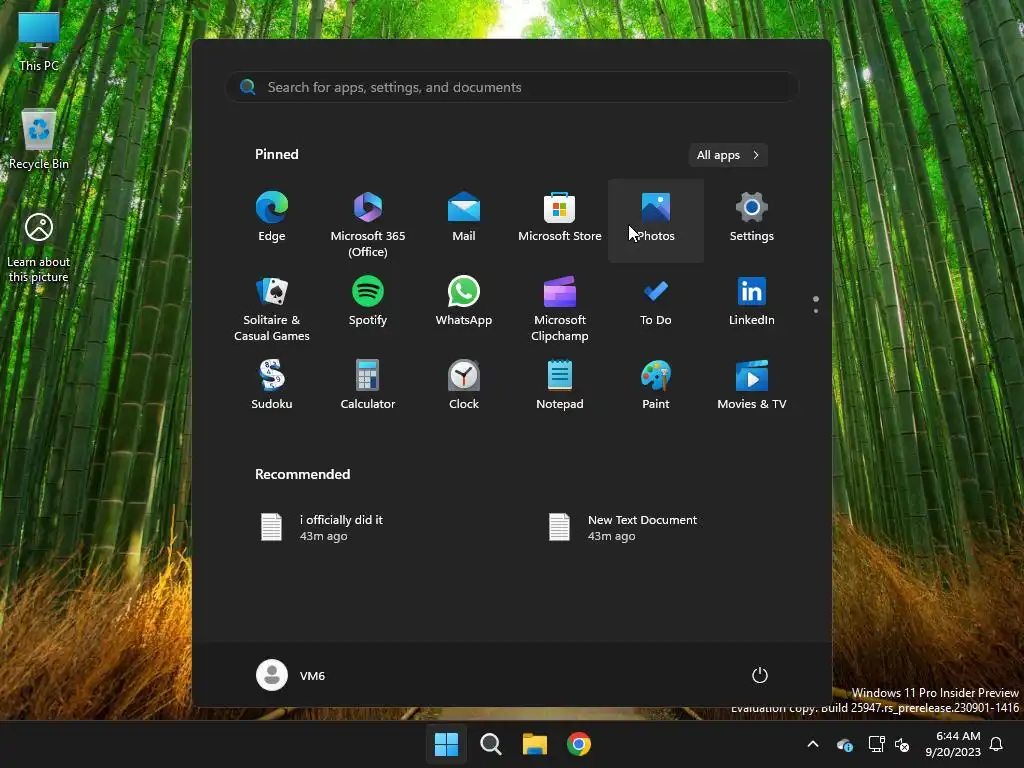
Task: Open the power options button
Action: point(760,675)
